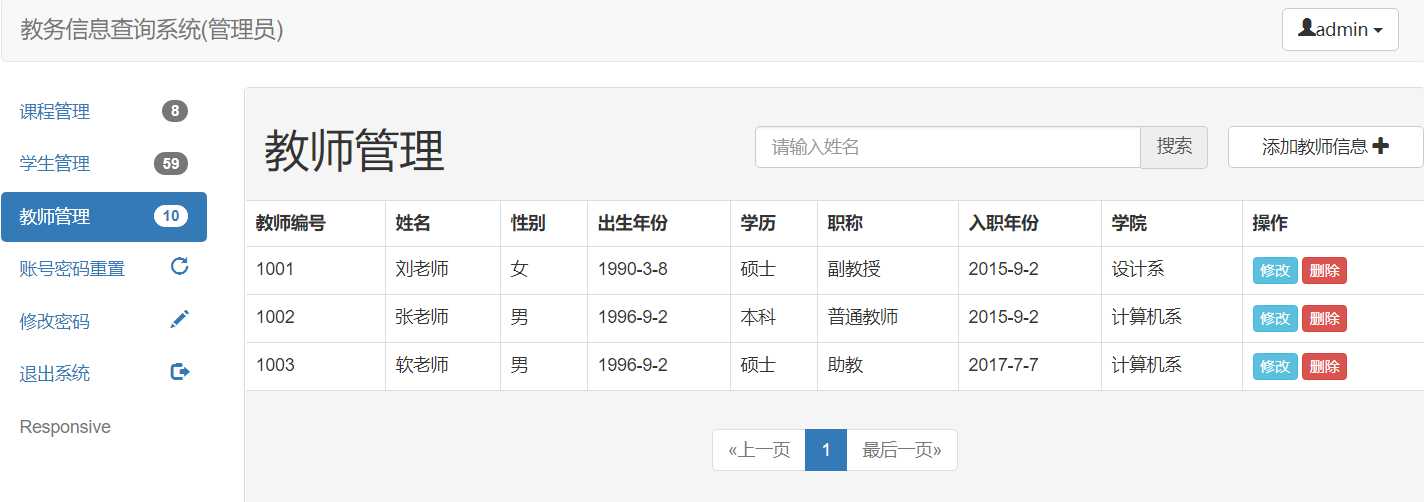Open the admin dropdown caret

pyautogui.click(x=1379, y=31)
